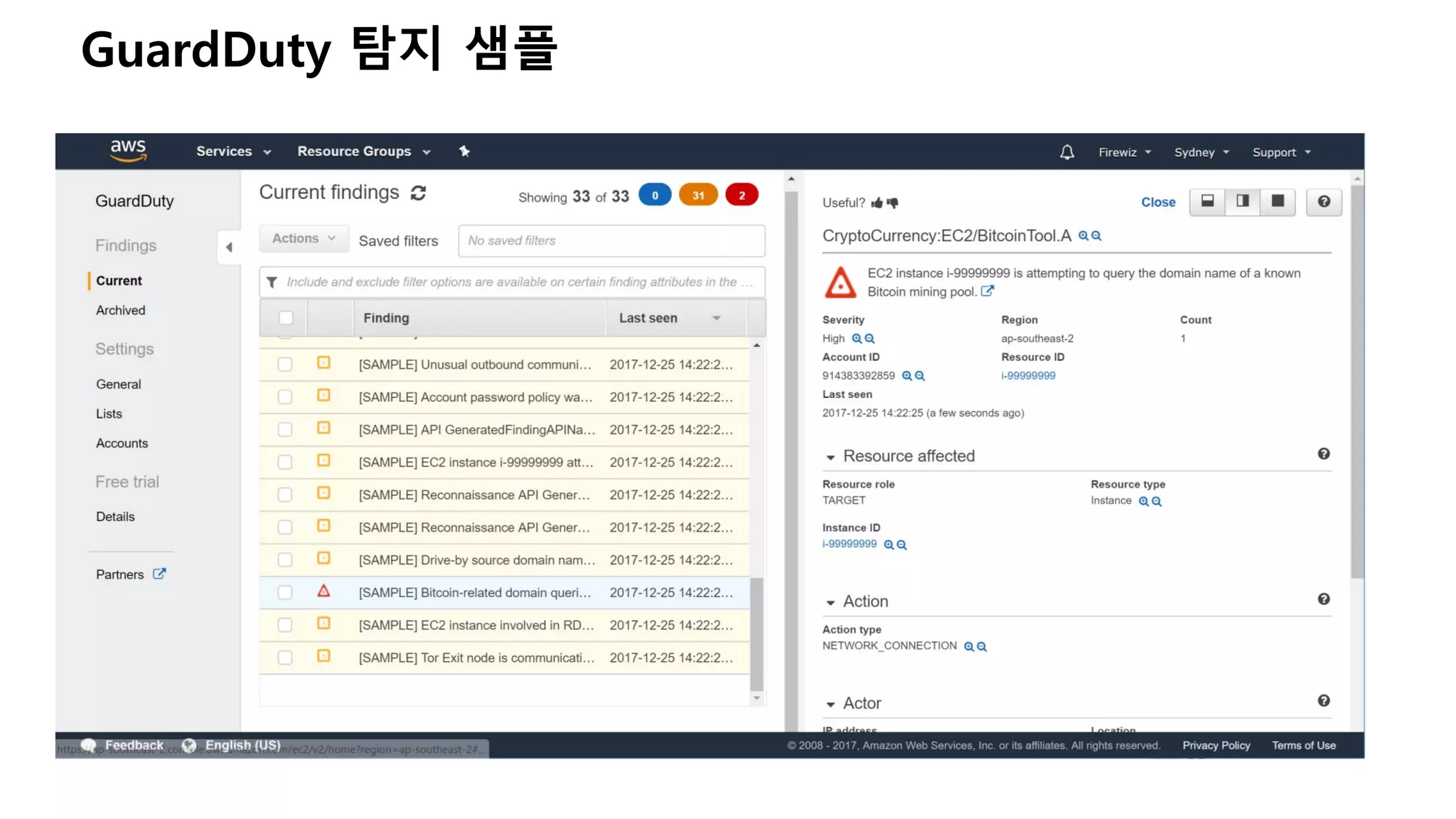
Task: Open Resource ID i-99999999 link
Action: click(x=1028, y=376)
